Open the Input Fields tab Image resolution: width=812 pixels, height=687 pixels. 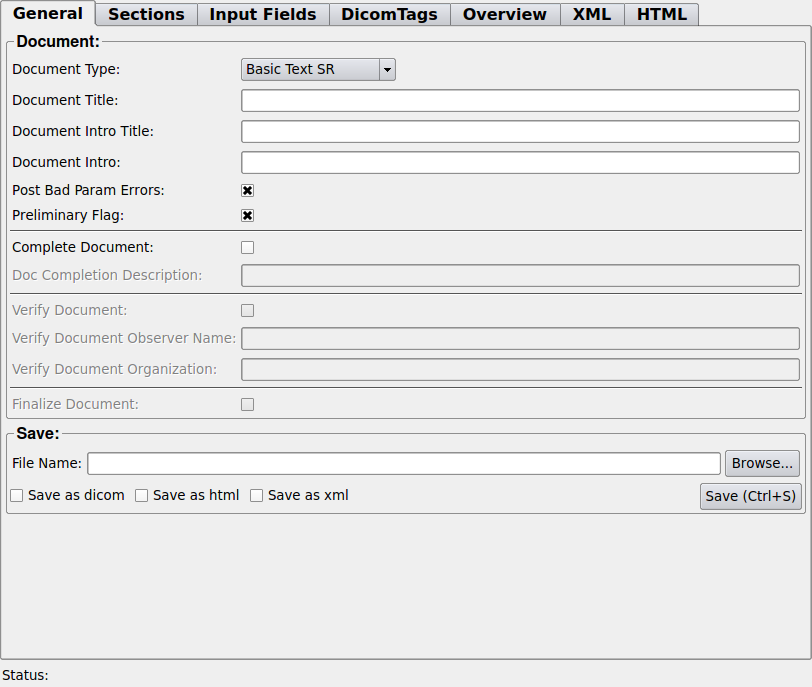(262, 15)
